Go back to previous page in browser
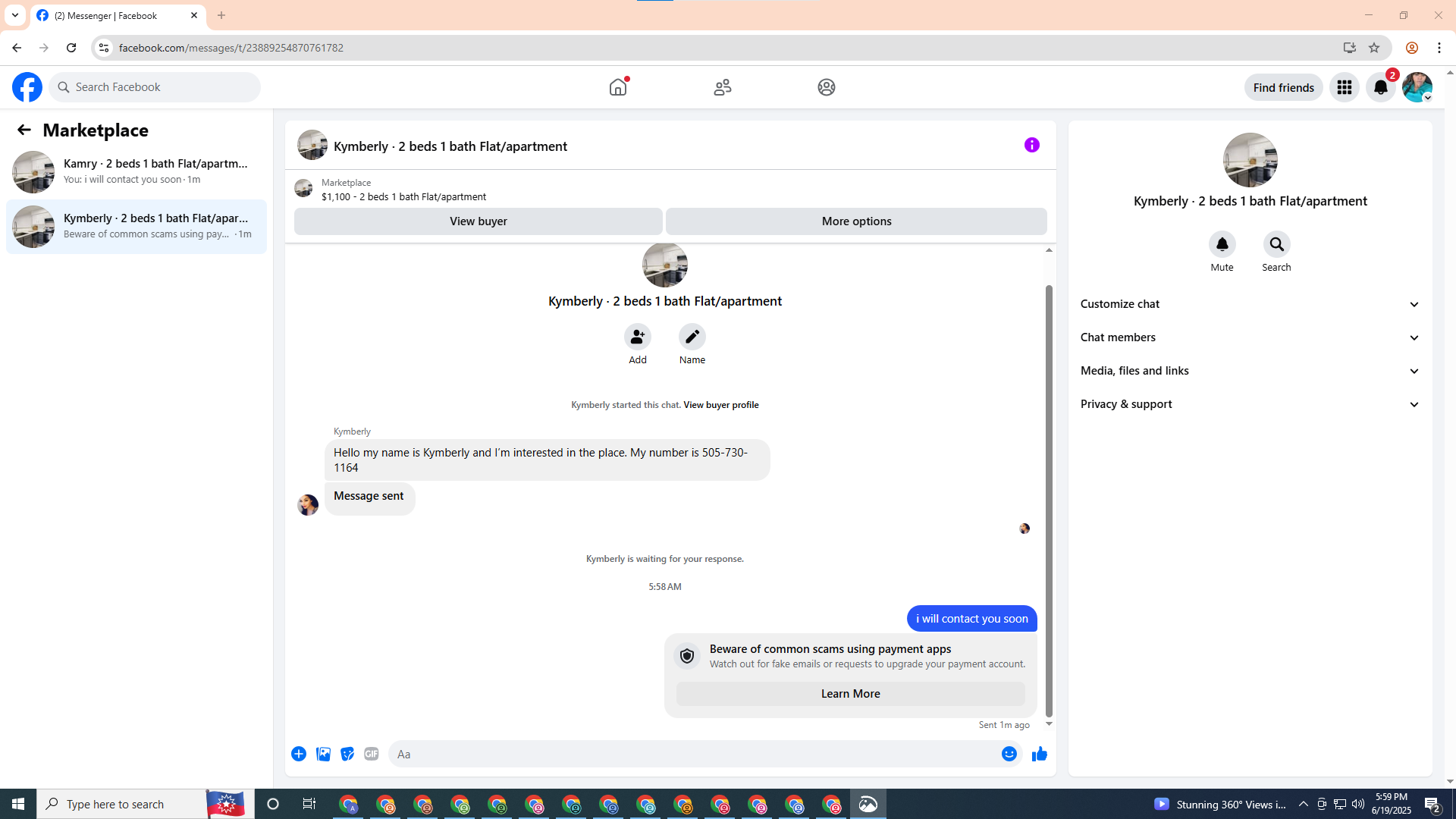Viewport: 1456px width, 819px height. (x=17, y=48)
